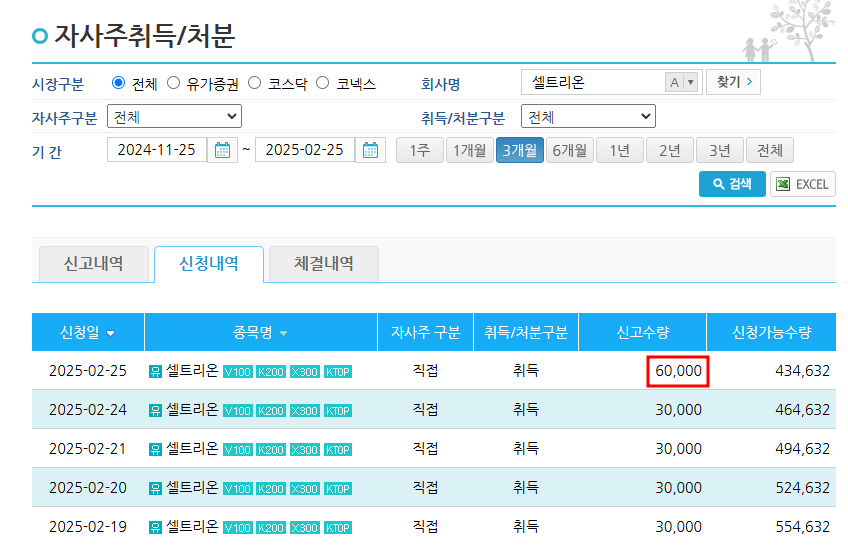
Task: Open the 자사주구분 dropdown
Action: [174, 117]
